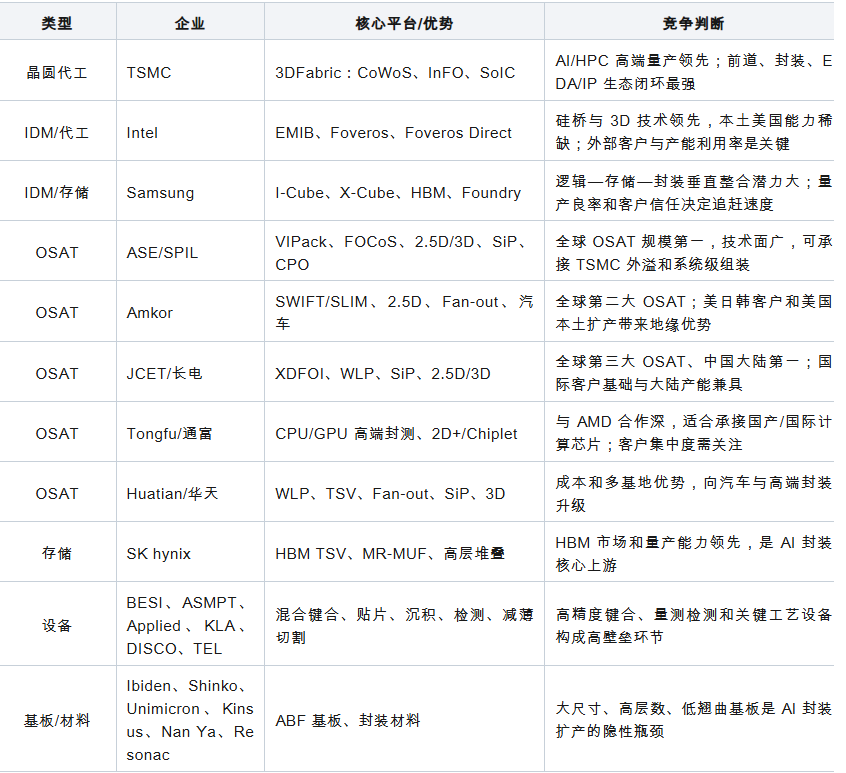Click the 3DFabric: CoWoS, InFO, SoIC cell
Image resolution: width=846 pixels, height=773 pixels.
tap(404, 71)
